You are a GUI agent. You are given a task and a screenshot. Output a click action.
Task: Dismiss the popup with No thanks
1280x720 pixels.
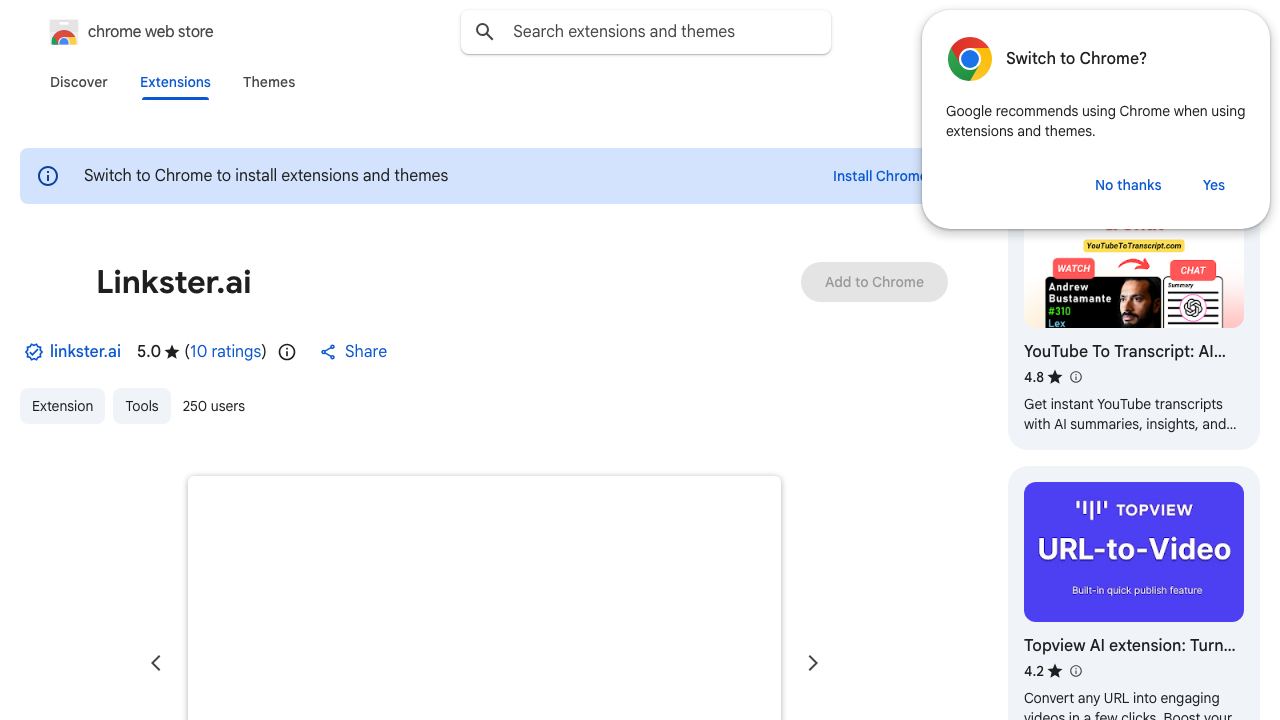pos(1128,185)
